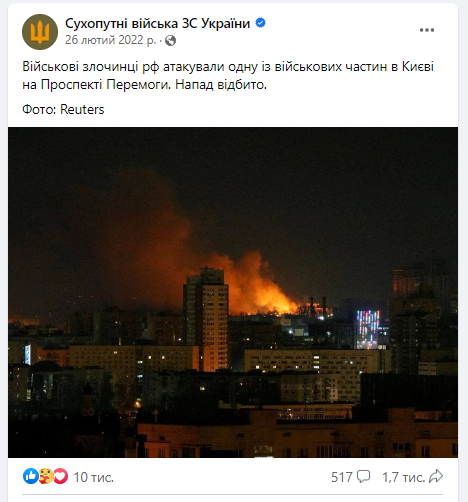
Task: Open the three-dot post options menu
Action: (427, 30)
